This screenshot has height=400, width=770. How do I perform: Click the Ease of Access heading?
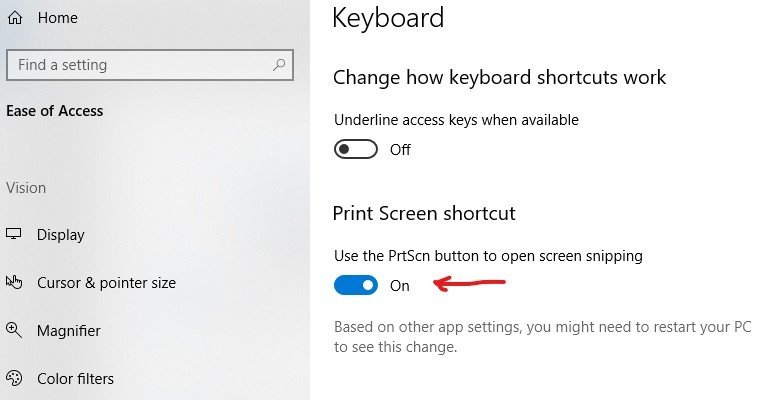point(55,111)
